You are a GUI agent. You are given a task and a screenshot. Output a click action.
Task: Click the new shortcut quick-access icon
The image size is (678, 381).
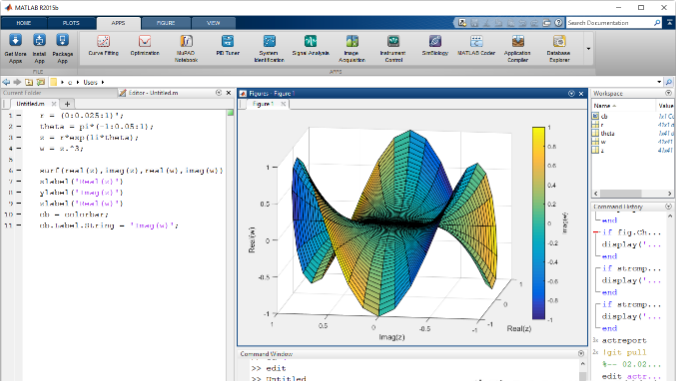coord(462,22)
